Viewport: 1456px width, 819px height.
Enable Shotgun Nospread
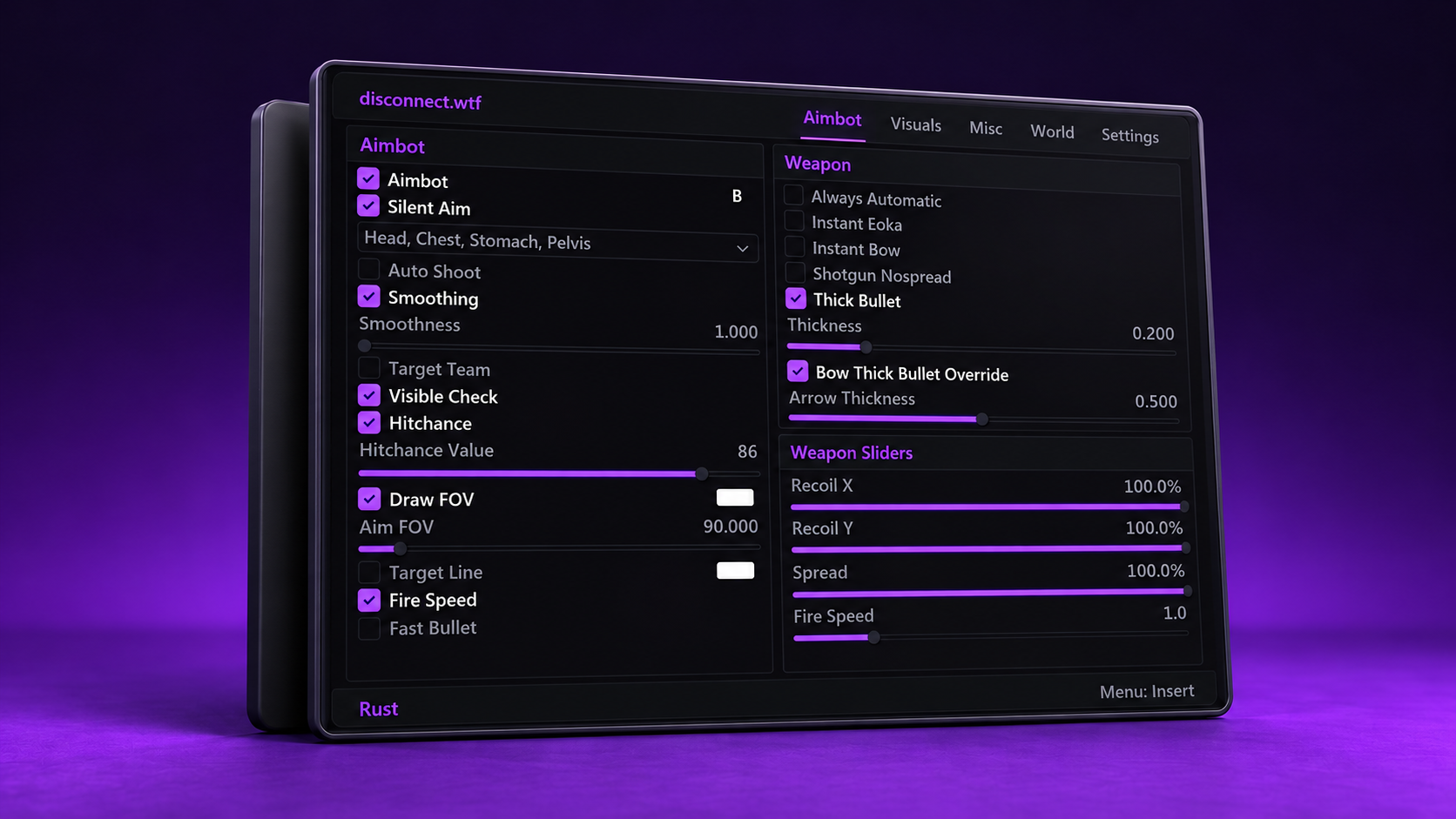pos(795,272)
